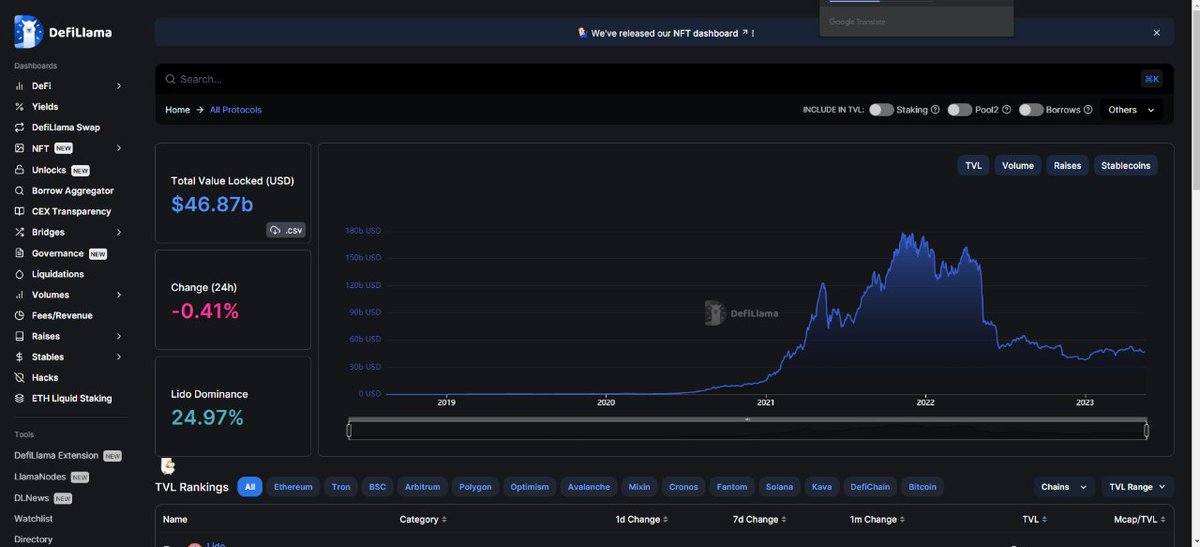Click the Stables dollar icon
Viewport: 1200px width, 547px height.
click(19, 357)
